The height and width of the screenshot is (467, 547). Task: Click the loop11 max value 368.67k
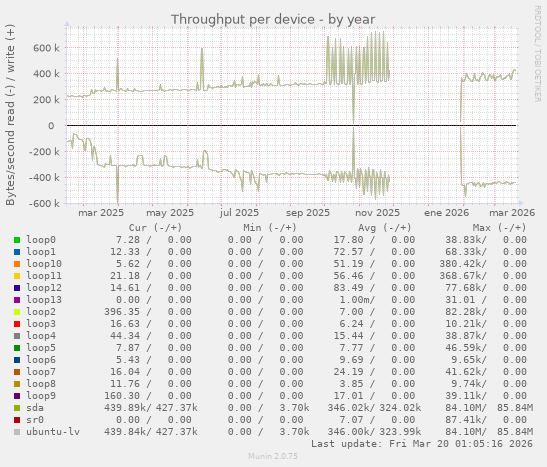click(x=460, y=276)
